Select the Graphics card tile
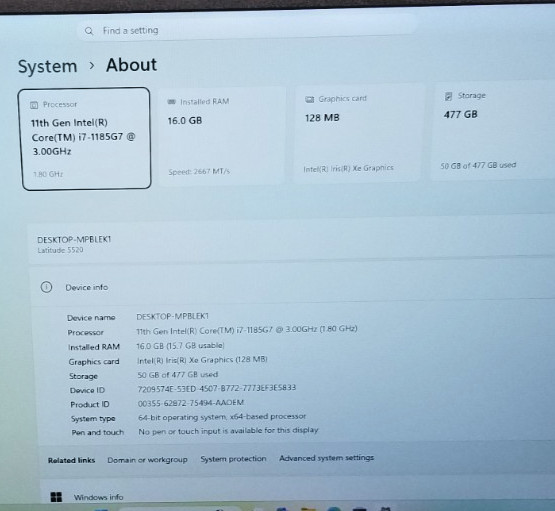555x511 pixels. pyautogui.click(x=358, y=133)
